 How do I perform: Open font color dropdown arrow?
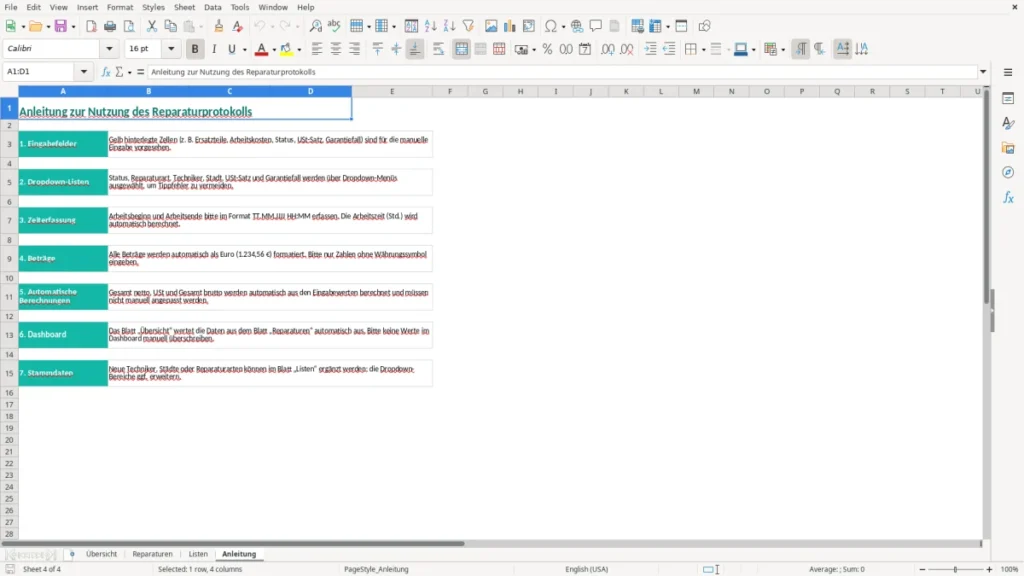274,50
